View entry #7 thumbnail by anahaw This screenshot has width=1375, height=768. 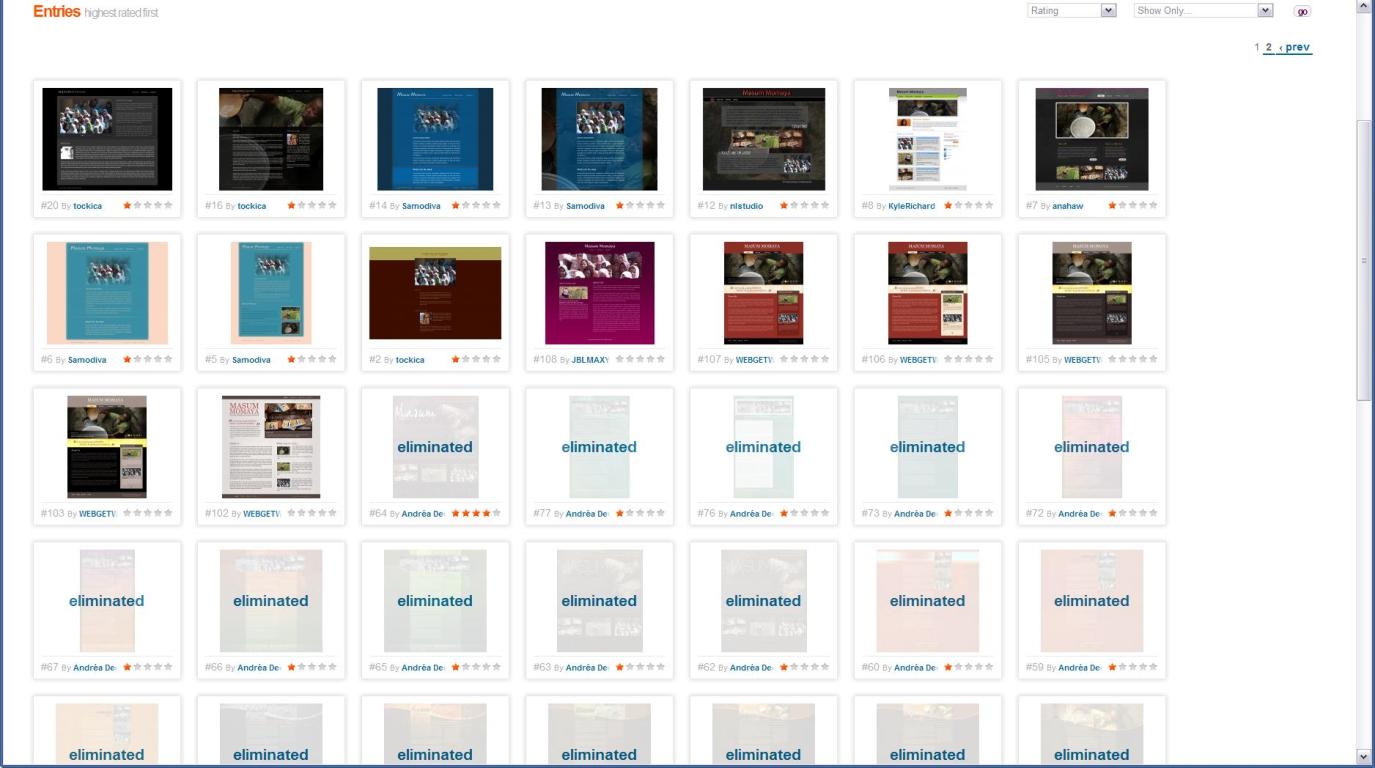1092,139
